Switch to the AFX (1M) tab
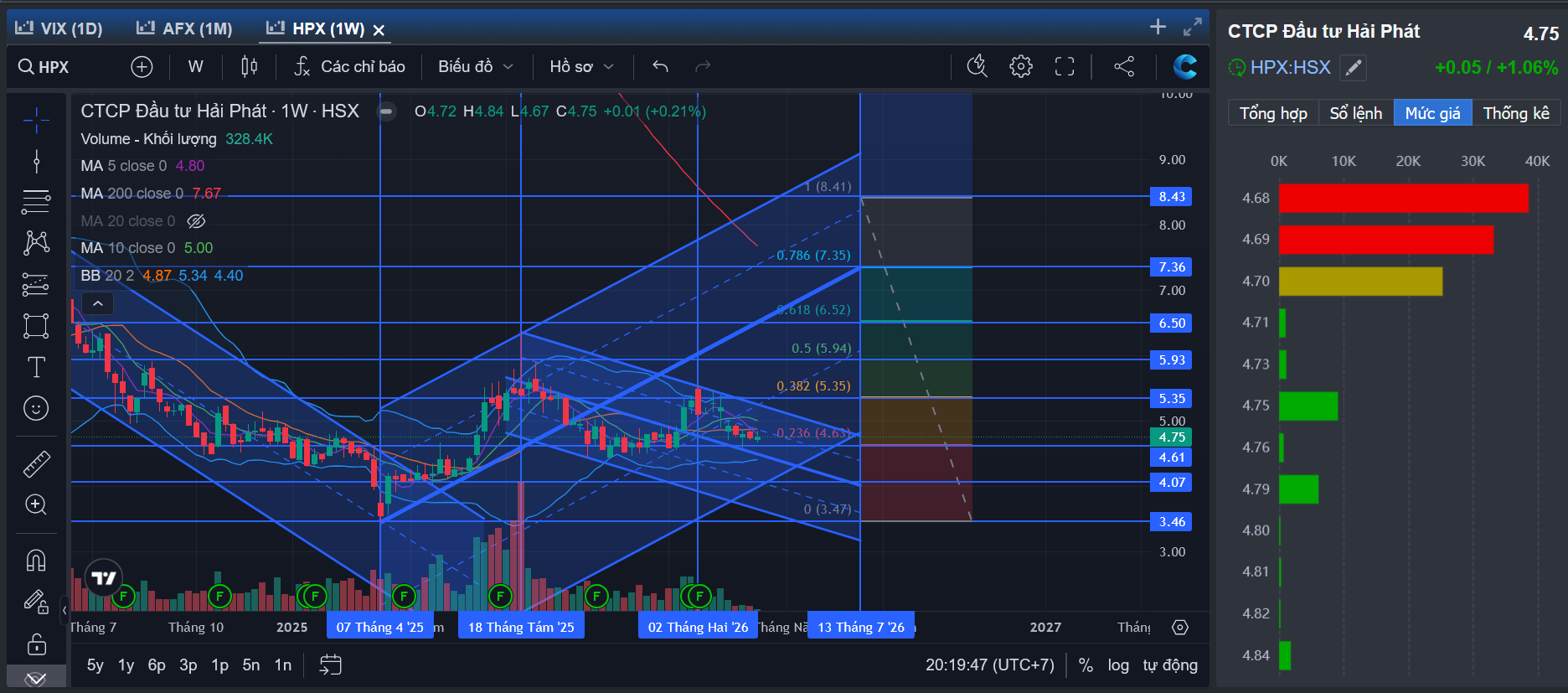Screen dimensions: 1568x693 (x=184, y=28)
